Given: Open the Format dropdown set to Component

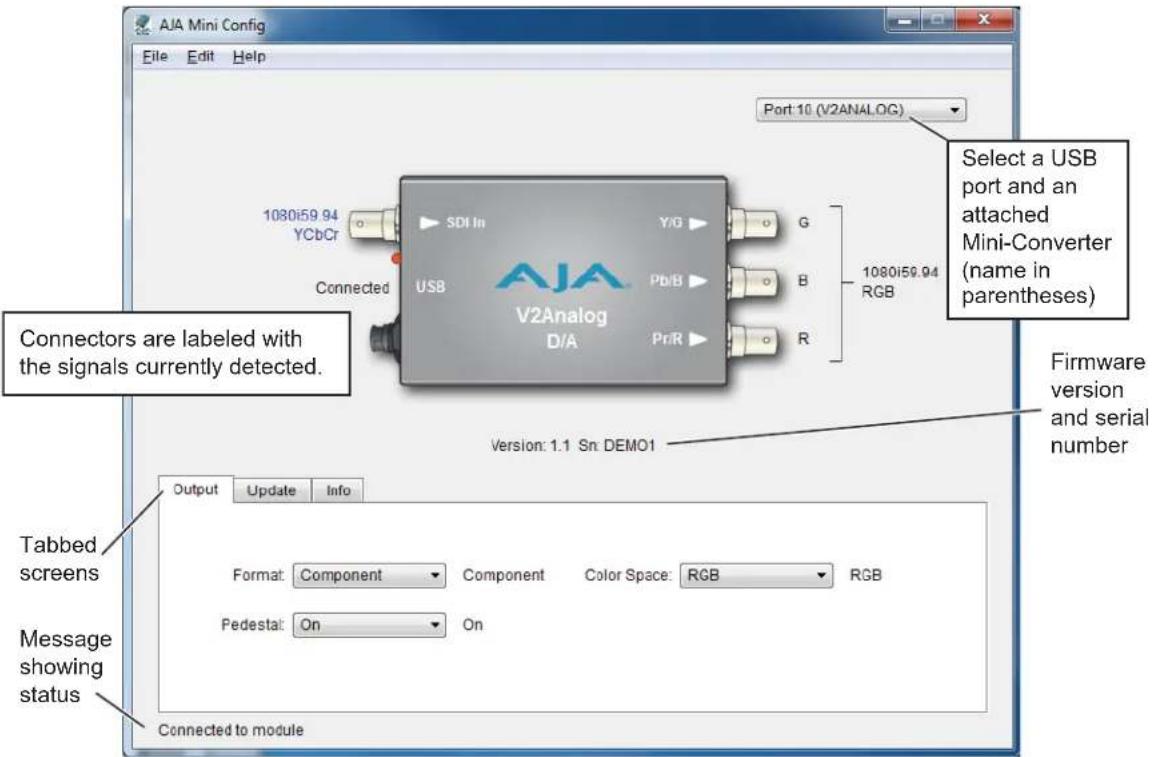Looking at the screenshot, I should click(x=369, y=575).
